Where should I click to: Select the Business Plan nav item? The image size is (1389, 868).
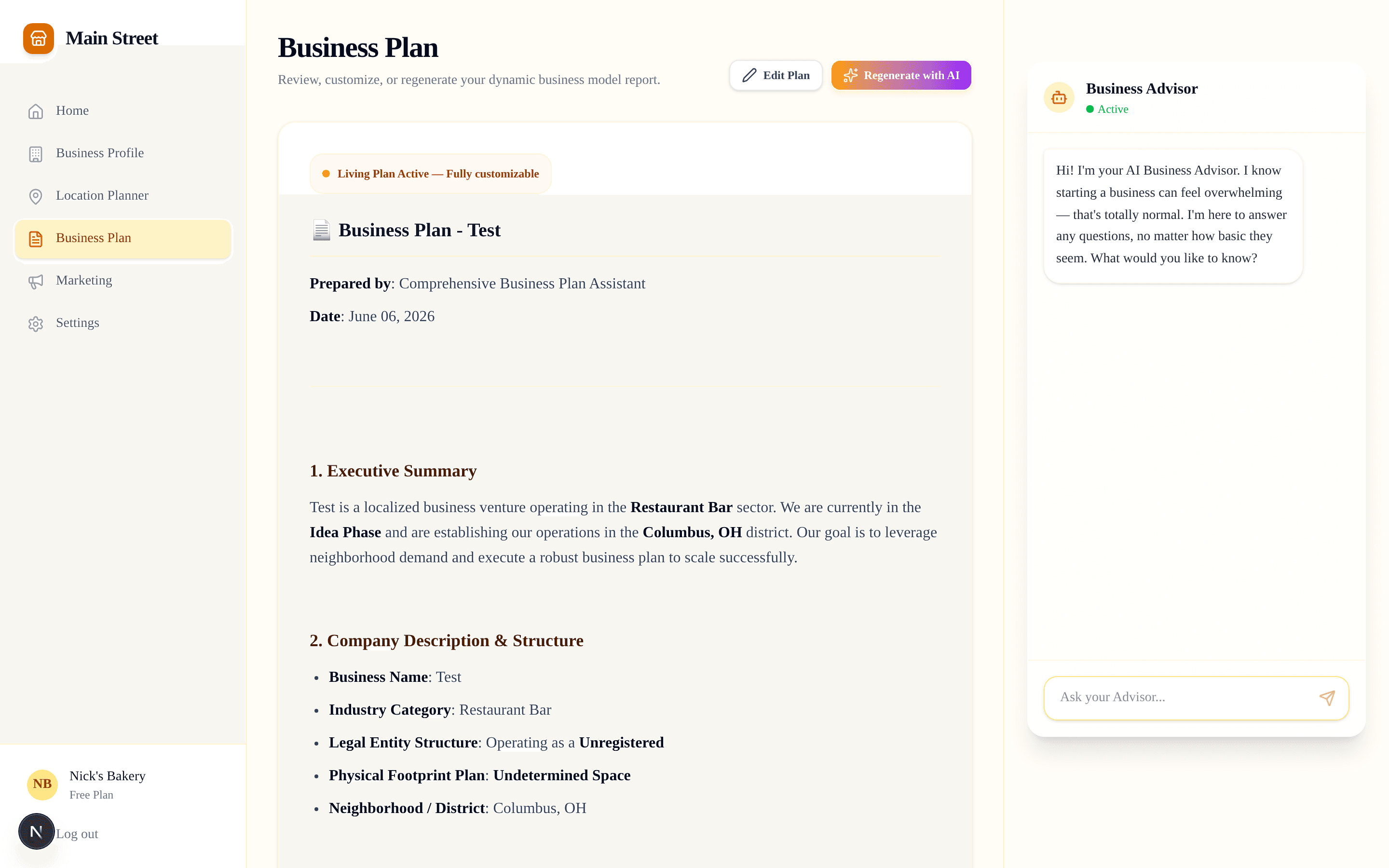click(x=123, y=238)
